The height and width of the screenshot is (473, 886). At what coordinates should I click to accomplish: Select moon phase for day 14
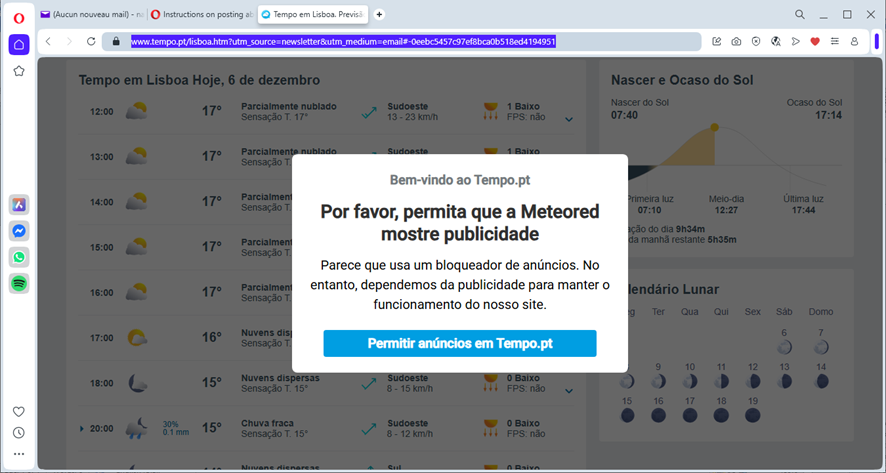[x=821, y=381]
